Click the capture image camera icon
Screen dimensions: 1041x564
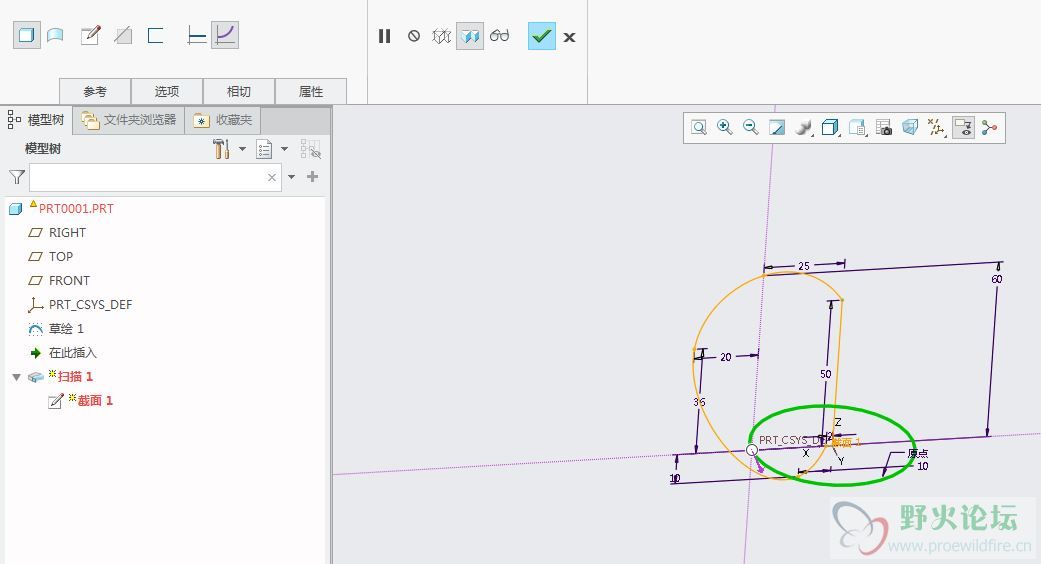coord(884,127)
